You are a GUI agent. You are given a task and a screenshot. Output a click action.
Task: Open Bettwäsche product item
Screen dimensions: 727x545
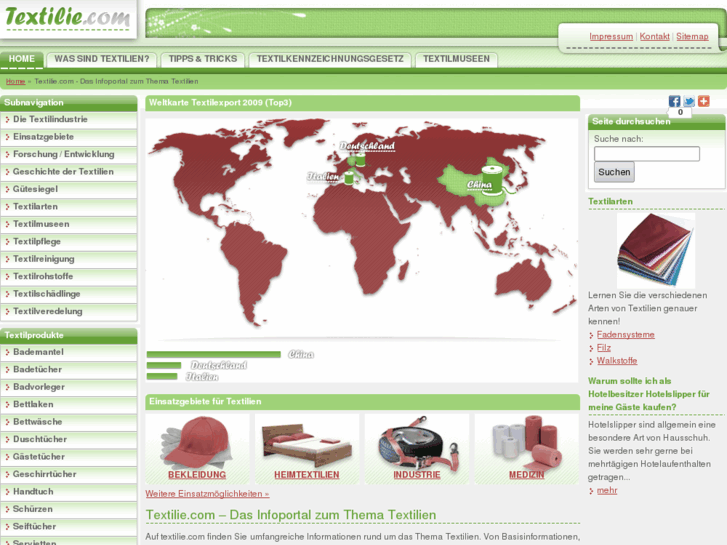pos(69,422)
